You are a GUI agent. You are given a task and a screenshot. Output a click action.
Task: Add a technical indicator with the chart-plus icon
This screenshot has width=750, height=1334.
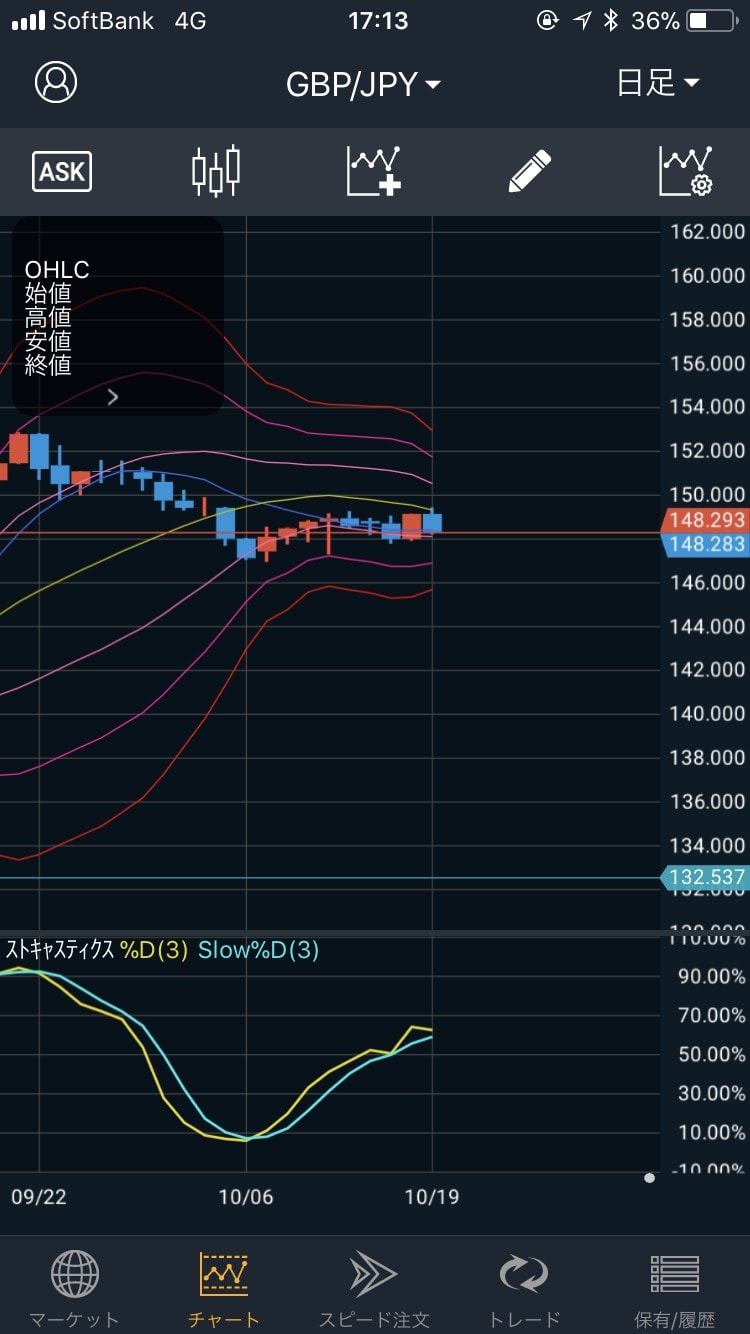tap(374, 171)
